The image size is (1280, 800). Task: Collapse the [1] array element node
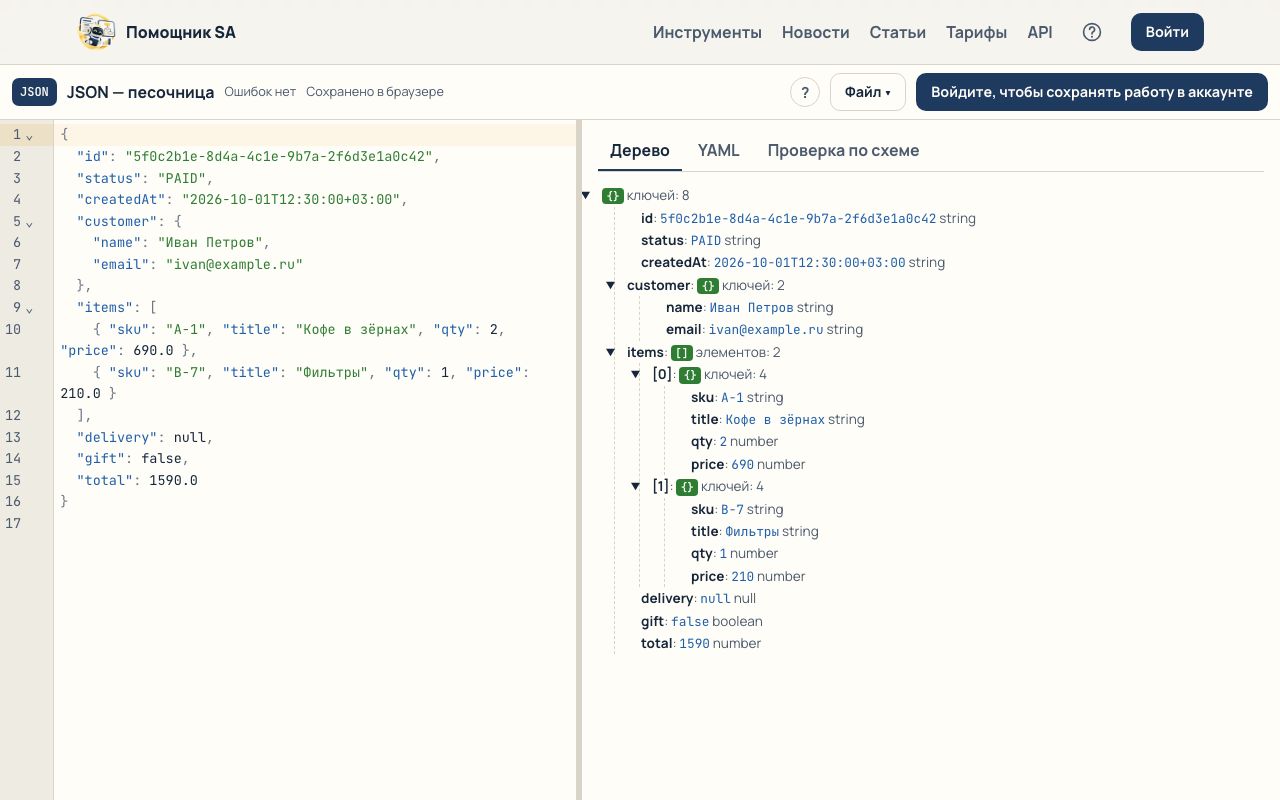[x=636, y=487]
